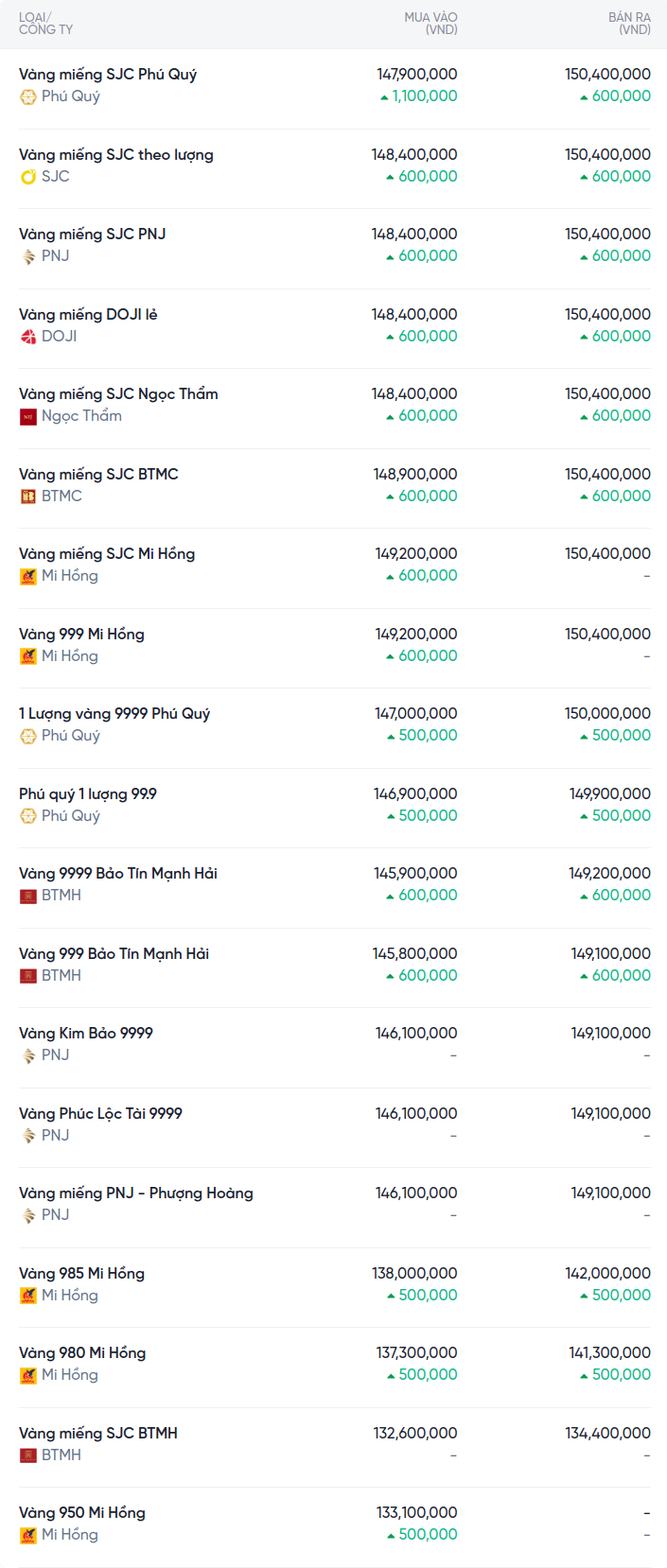Screen dimensions: 667x1568
Task: Click the BÁN RA column header
Action: [x=629, y=24]
